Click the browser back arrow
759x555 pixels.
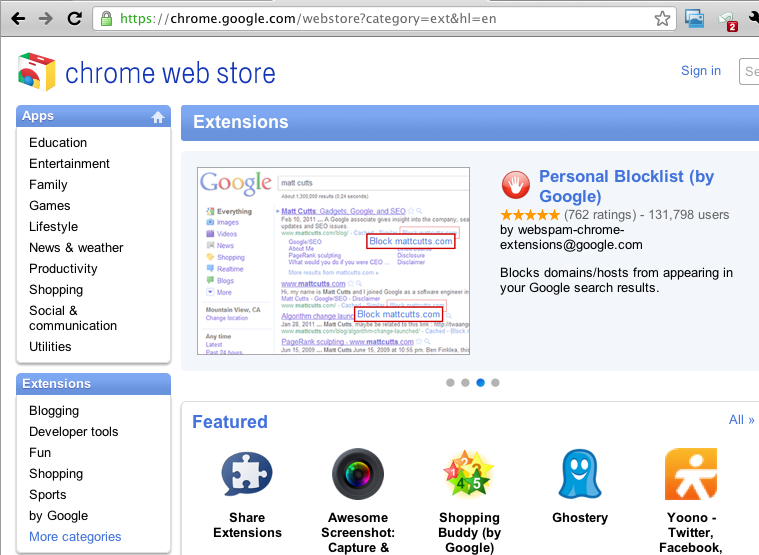[x=17, y=18]
